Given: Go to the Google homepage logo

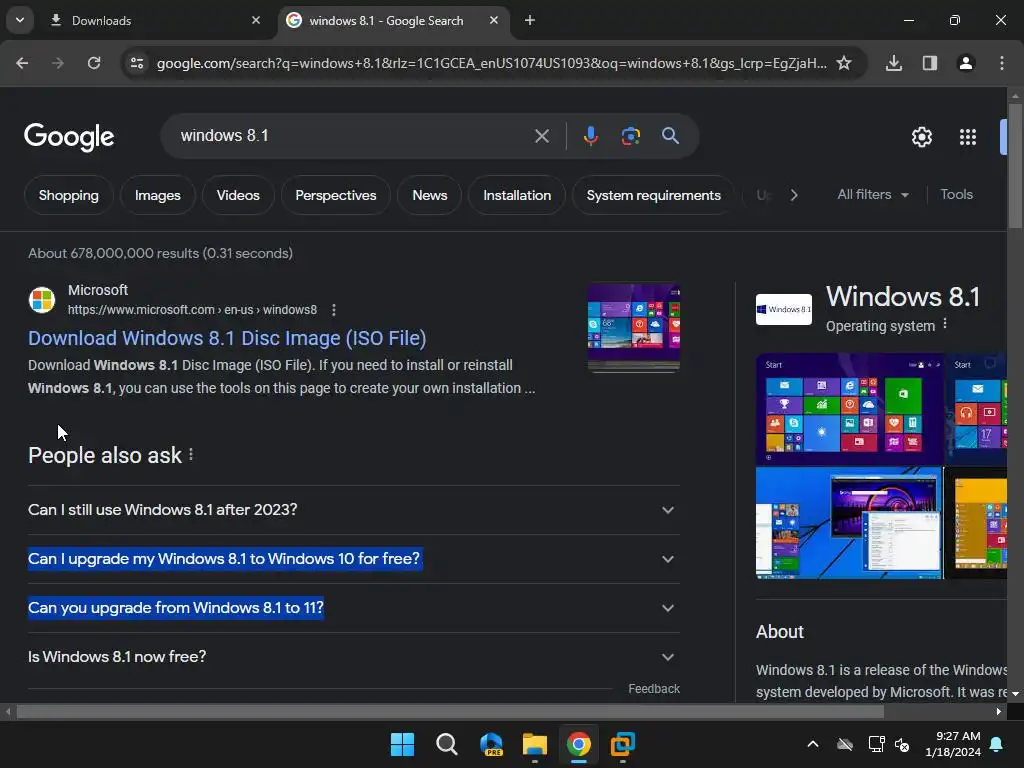Looking at the screenshot, I should [x=69, y=136].
